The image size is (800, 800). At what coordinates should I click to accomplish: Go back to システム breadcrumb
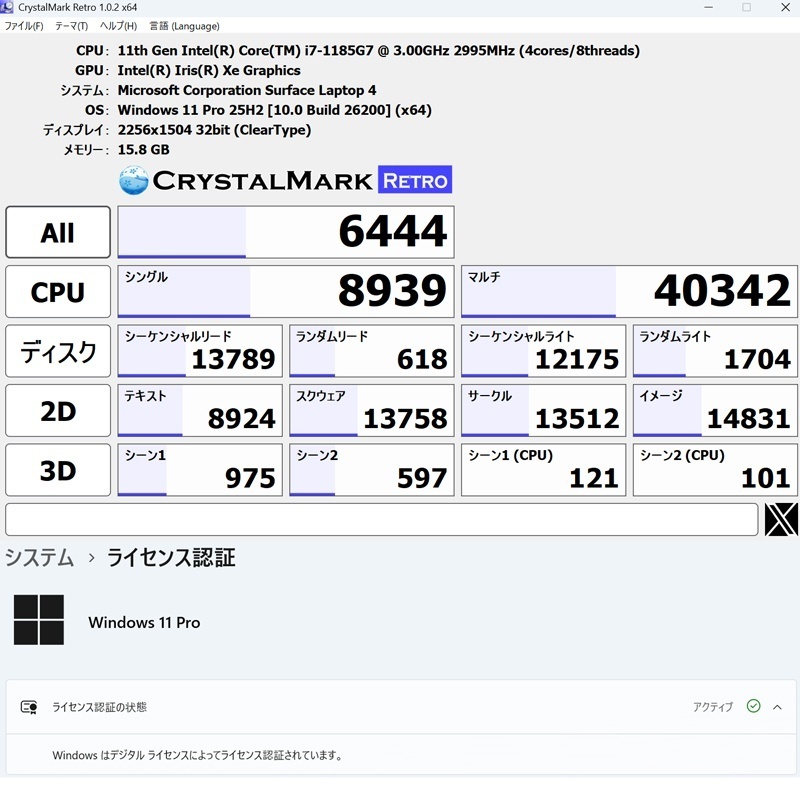click(39, 558)
